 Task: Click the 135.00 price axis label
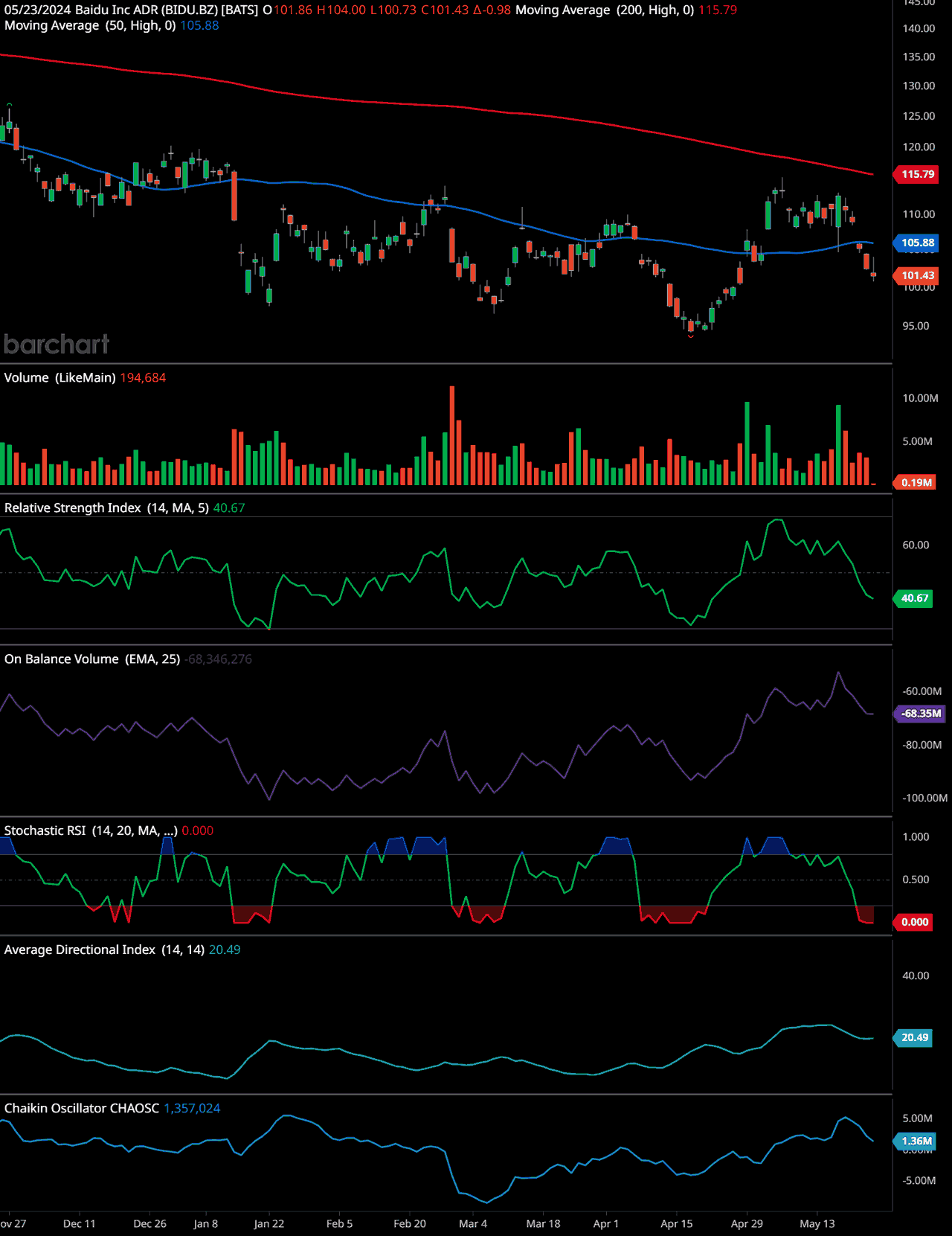click(919, 57)
